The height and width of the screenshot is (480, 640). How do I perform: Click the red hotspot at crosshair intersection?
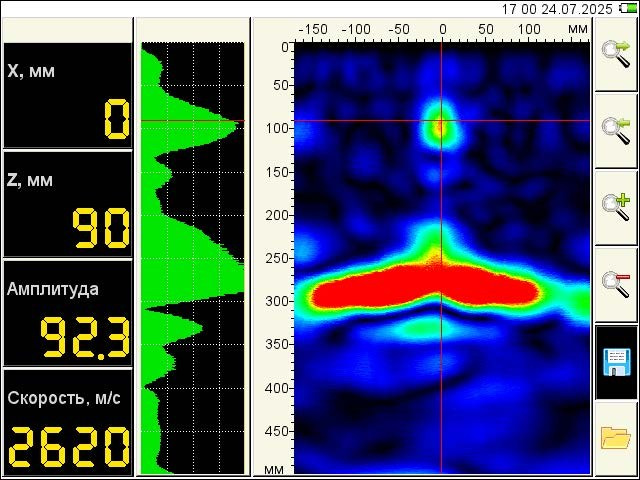point(441,122)
